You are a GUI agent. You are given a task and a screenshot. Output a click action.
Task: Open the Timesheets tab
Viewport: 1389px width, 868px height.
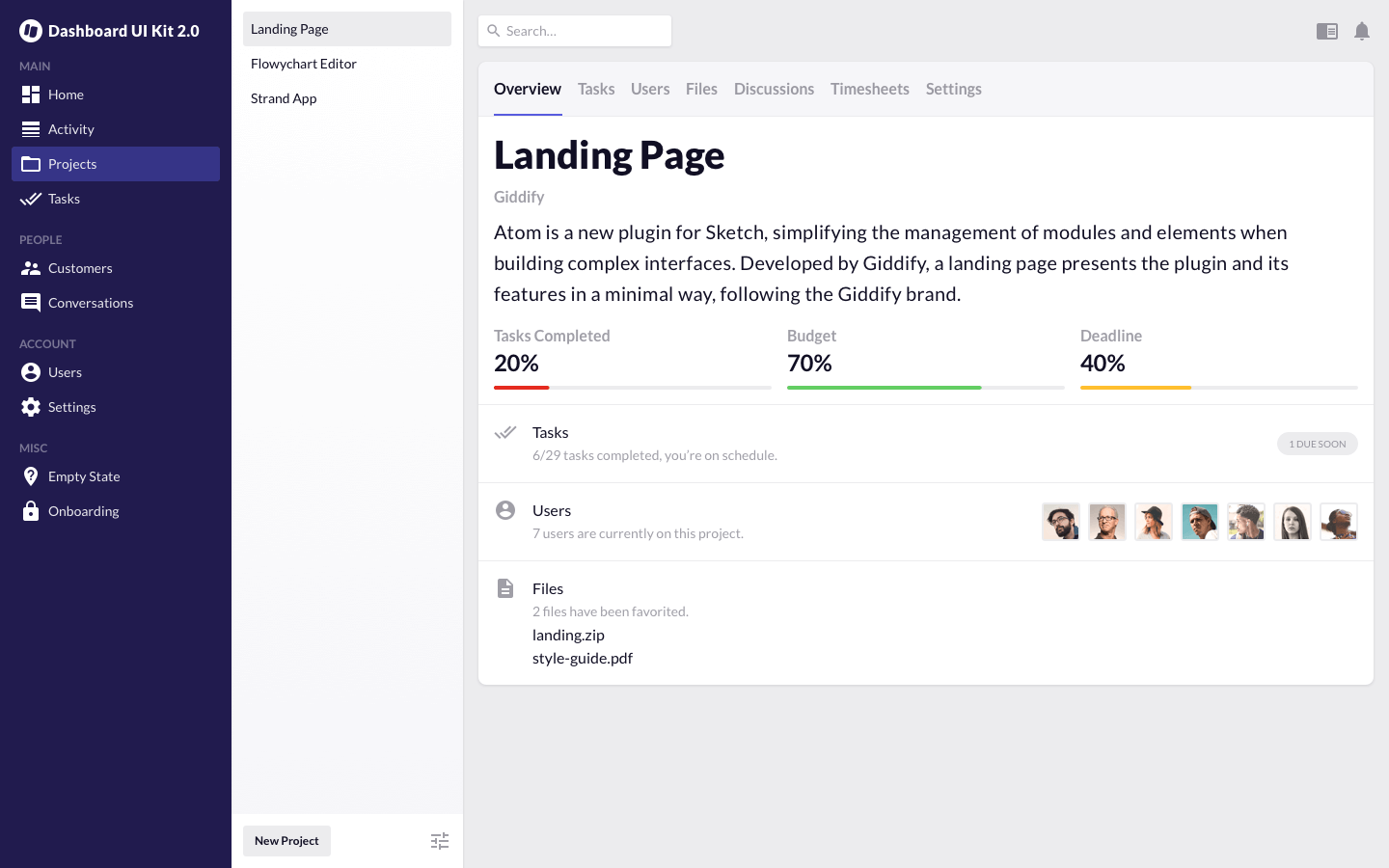pos(869,89)
